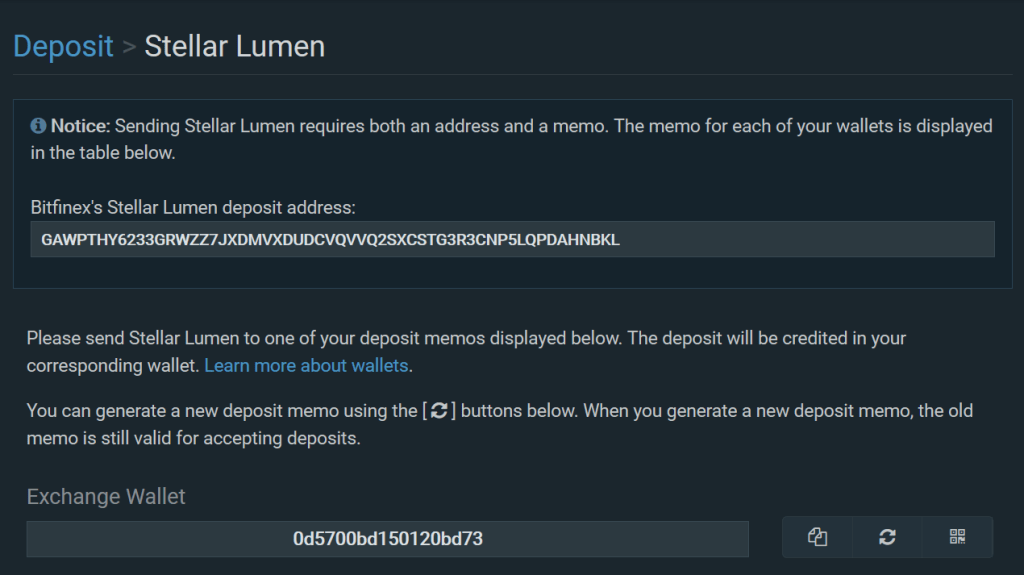Image resolution: width=1024 pixels, height=575 pixels.
Task: Select the Stellar Lumen breadcrumb title
Action: 234,46
